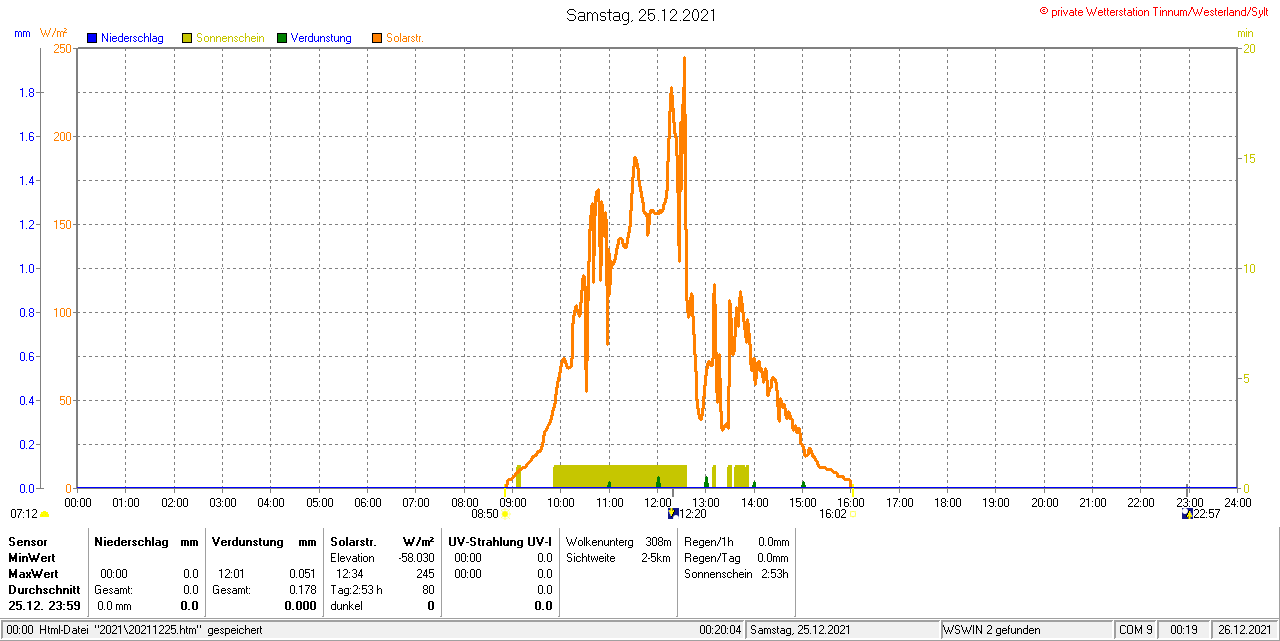This screenshot has height=641, width=1280.
Task: Click the Solarstr. max value 245
Action: tap(425, 574)
